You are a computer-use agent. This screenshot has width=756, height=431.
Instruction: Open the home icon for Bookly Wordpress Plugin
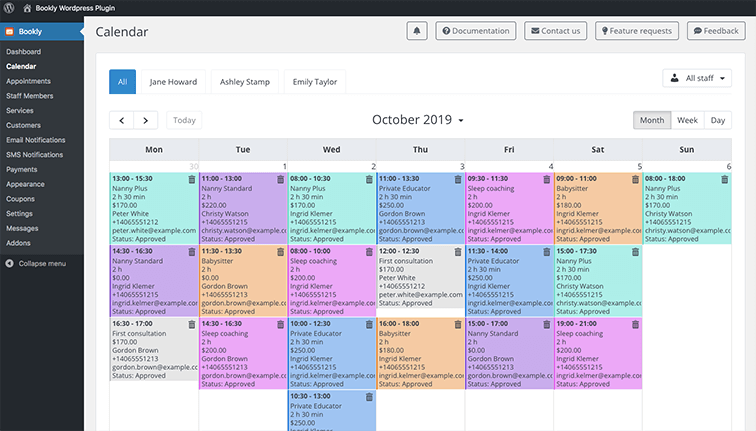[27, 8]
